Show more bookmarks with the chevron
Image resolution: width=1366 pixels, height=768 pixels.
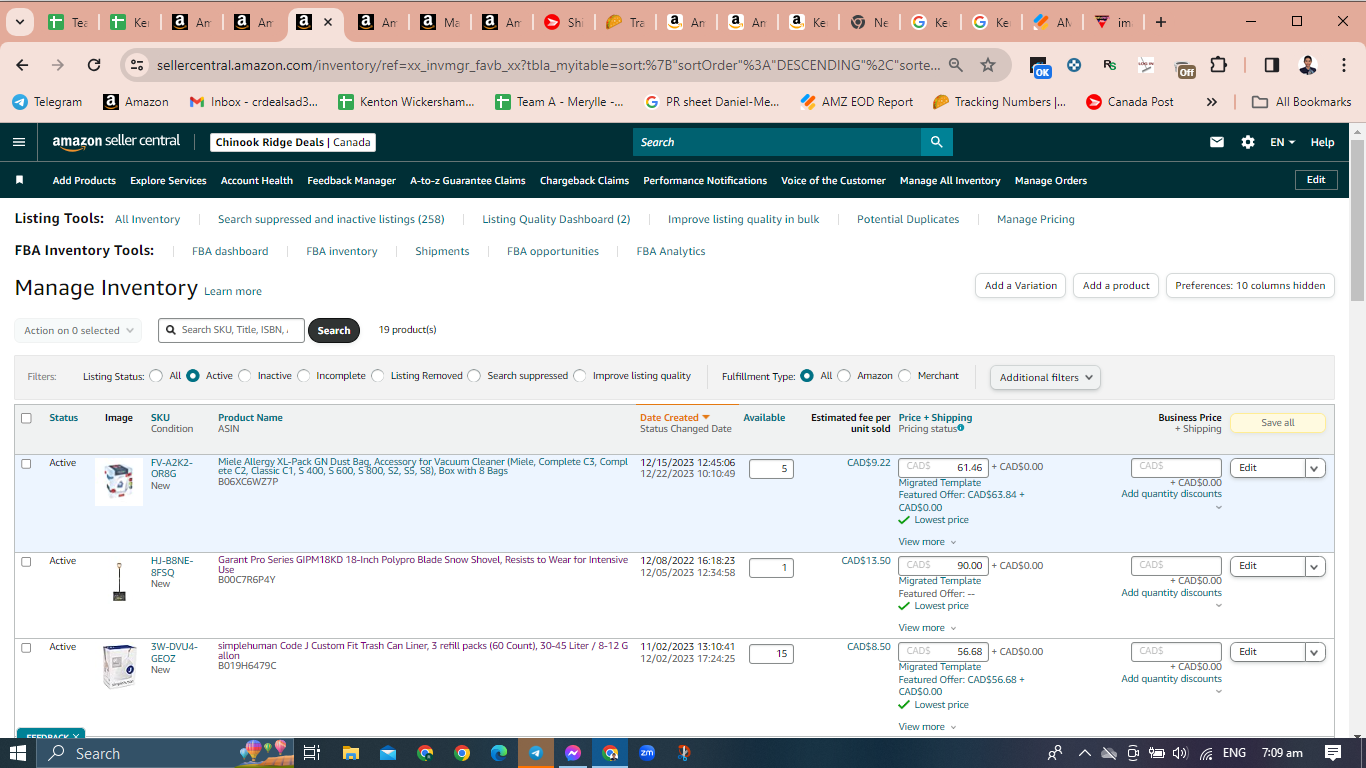pos(1212,102)
